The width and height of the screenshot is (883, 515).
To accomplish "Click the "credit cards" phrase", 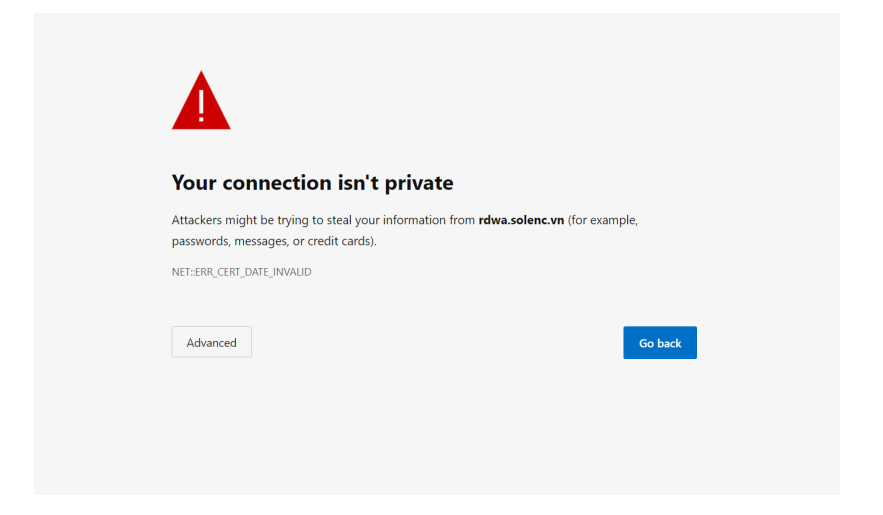I will [340, 242].
